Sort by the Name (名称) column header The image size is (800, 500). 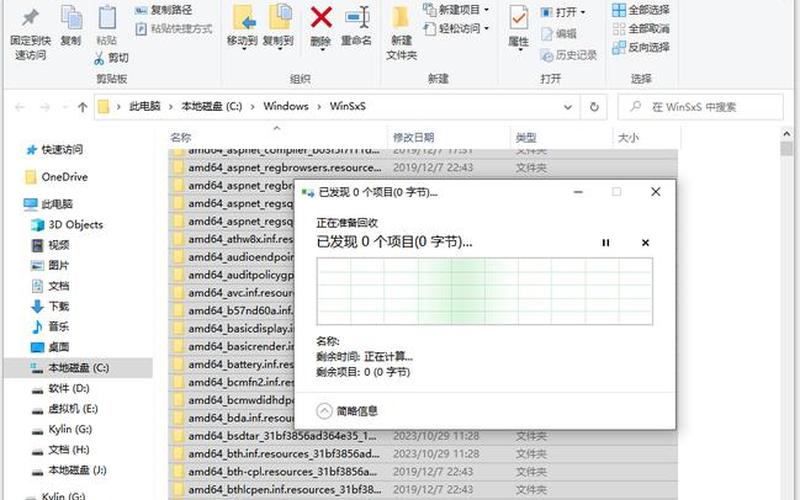tap(181, 137)
